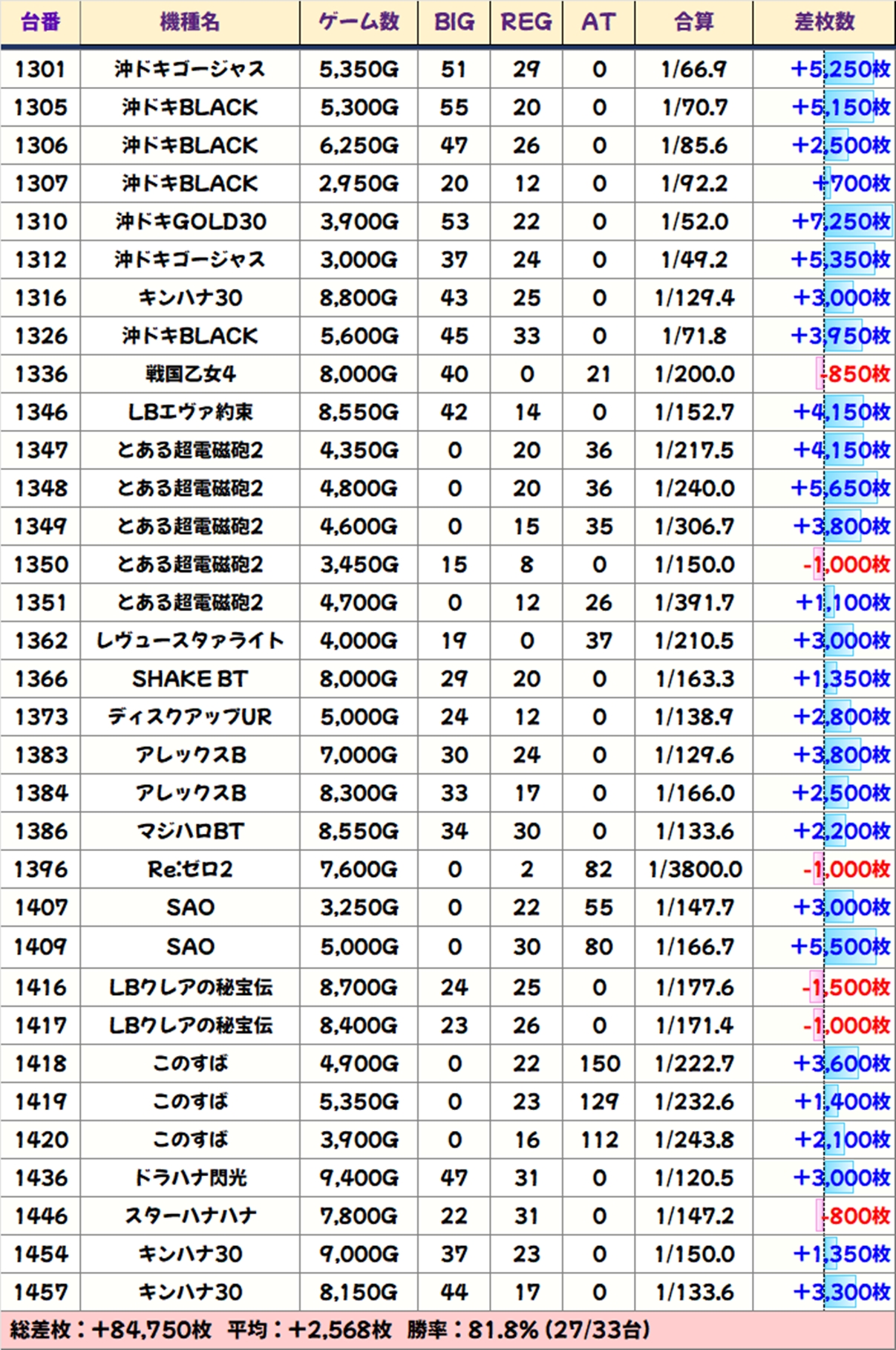Click the 台番 column header
This screenshot has height=1350, width=896.
pos(40,22)
